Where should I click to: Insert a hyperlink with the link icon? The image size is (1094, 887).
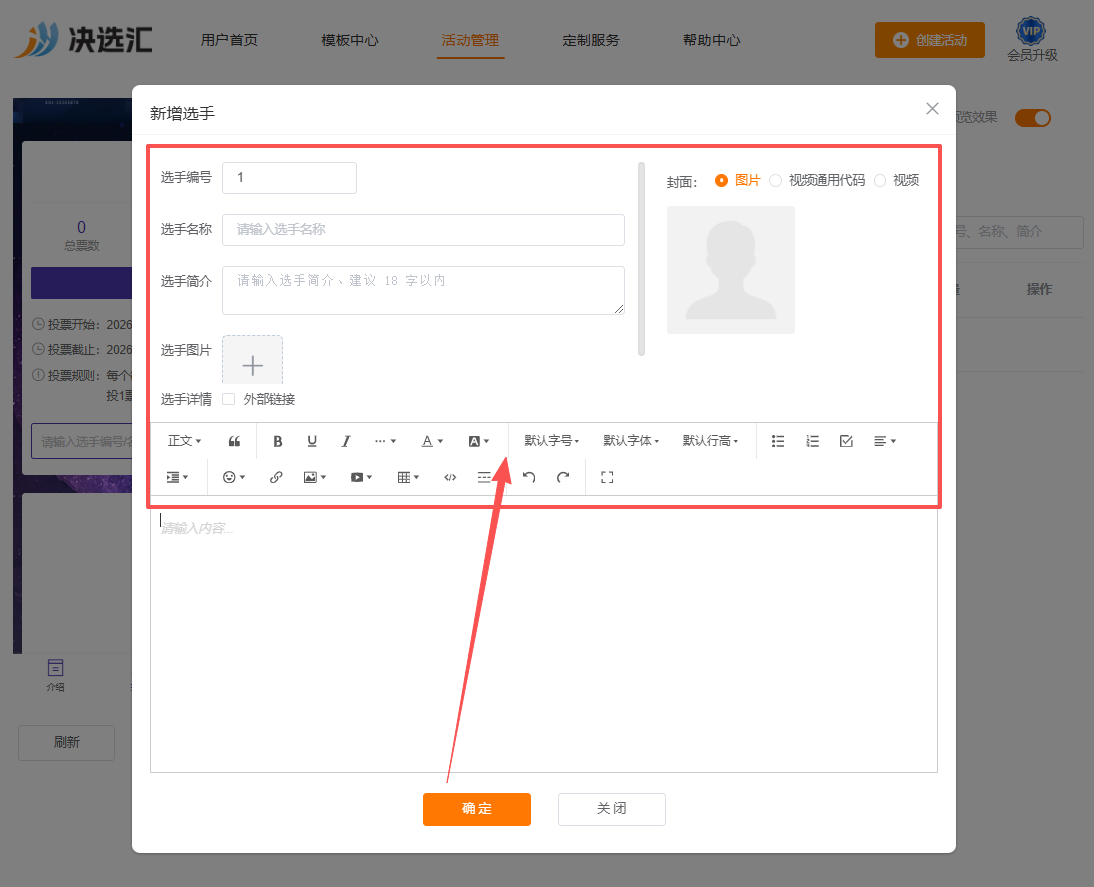(276, 477)
